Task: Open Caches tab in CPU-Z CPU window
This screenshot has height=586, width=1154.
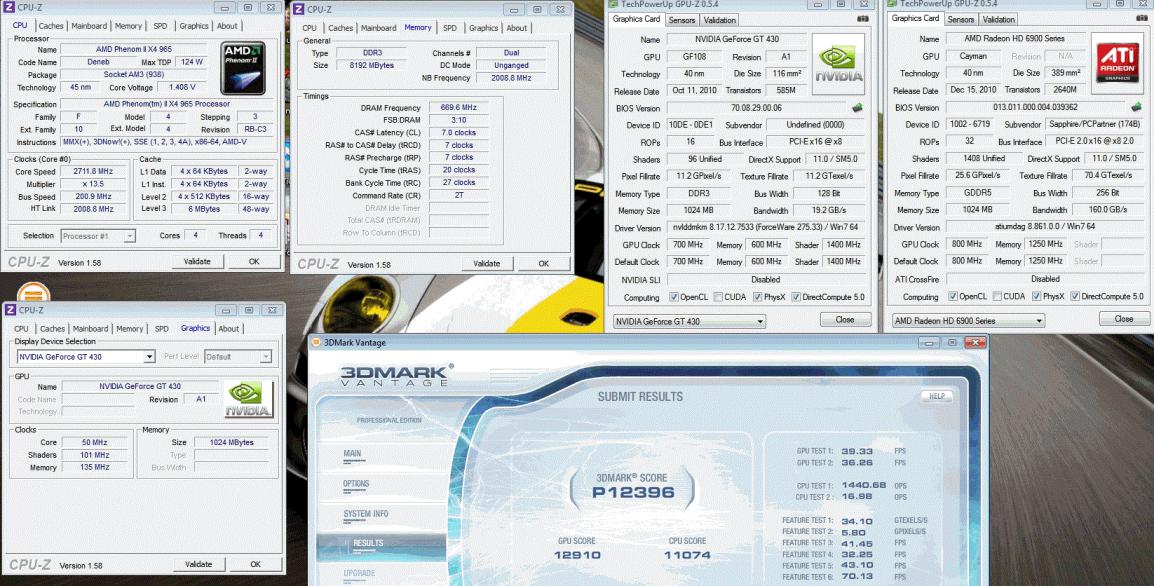Action: (x=51, y=26)
